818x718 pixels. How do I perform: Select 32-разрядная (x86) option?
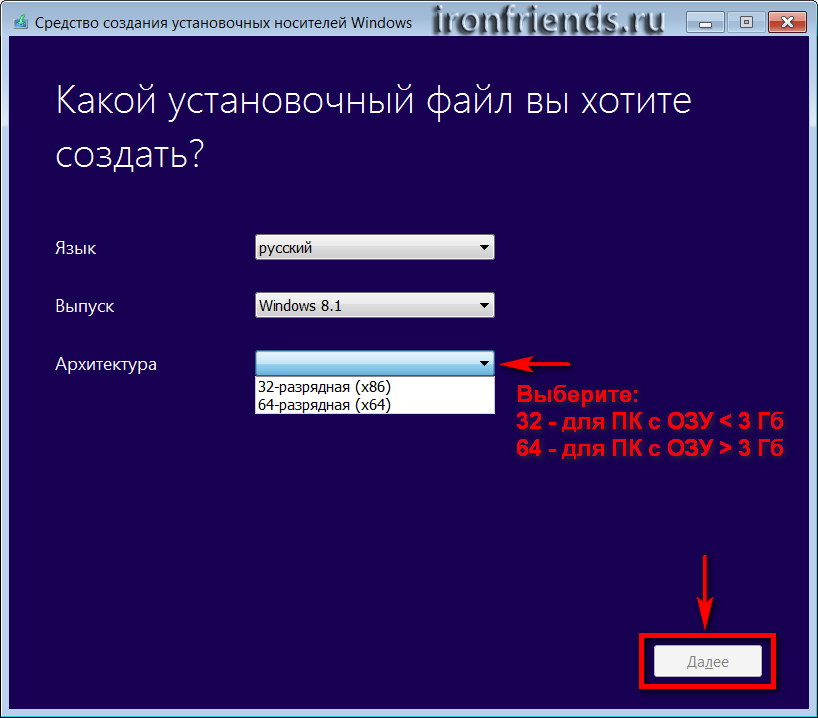click(323, 386)
